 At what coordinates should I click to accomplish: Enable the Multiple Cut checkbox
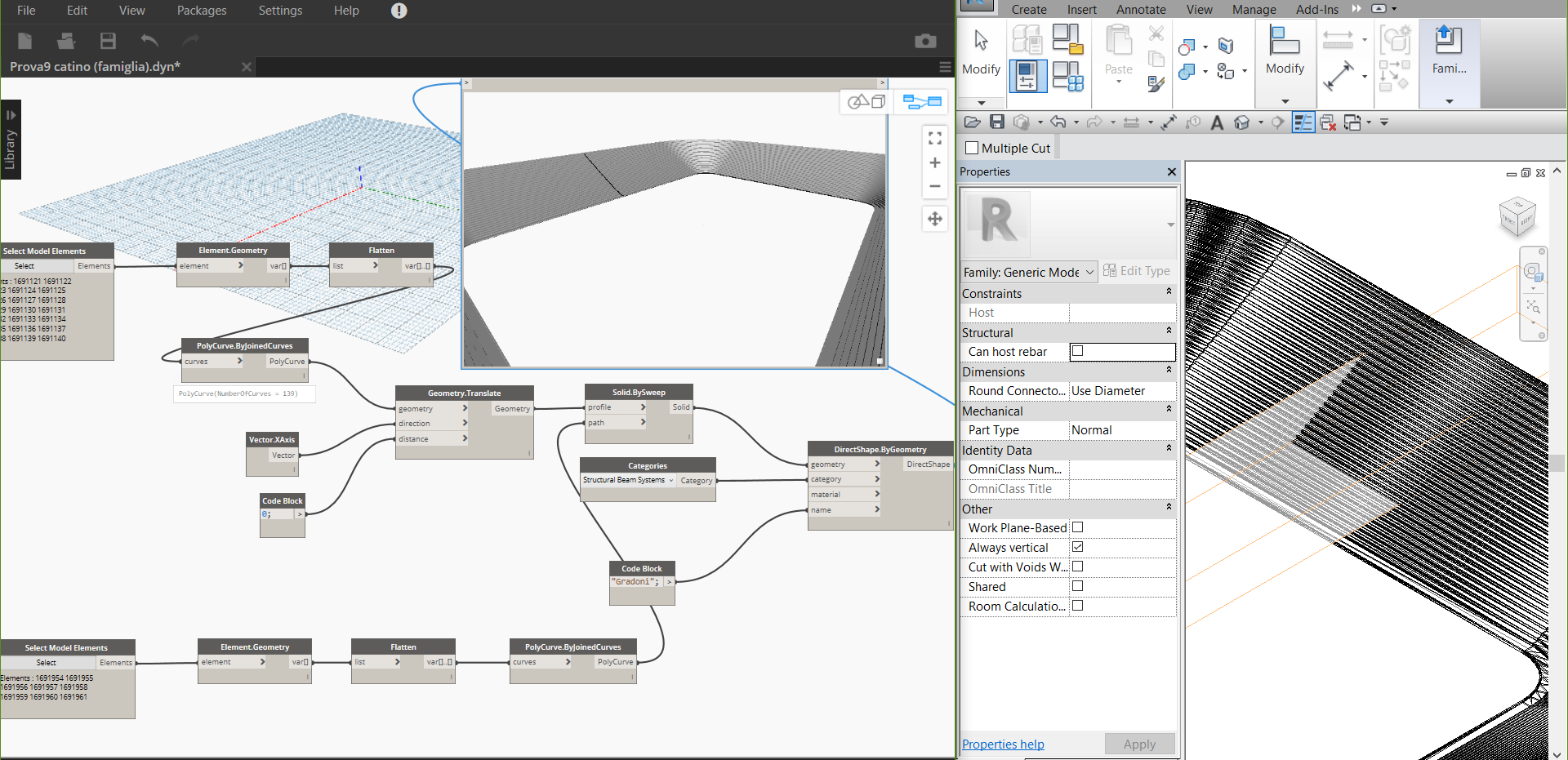[x=972, y=149]
